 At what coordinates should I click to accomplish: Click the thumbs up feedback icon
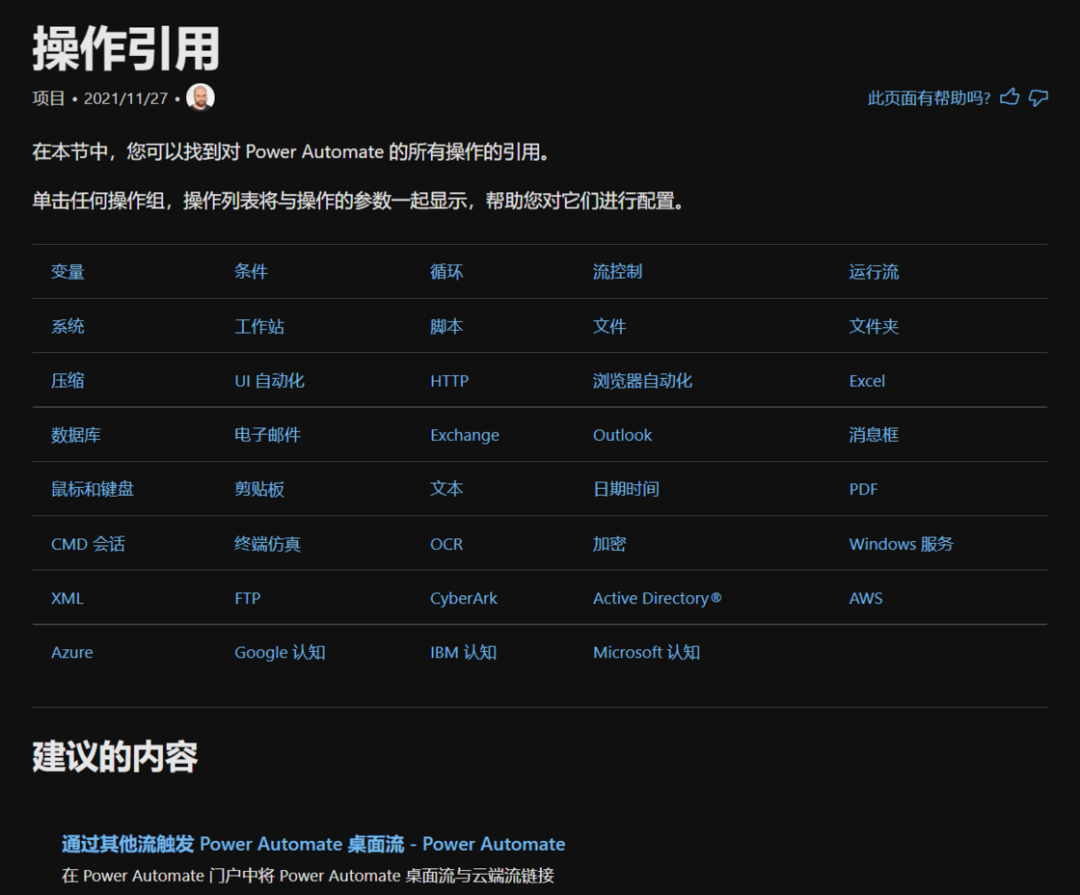(x=1009, y=97)
